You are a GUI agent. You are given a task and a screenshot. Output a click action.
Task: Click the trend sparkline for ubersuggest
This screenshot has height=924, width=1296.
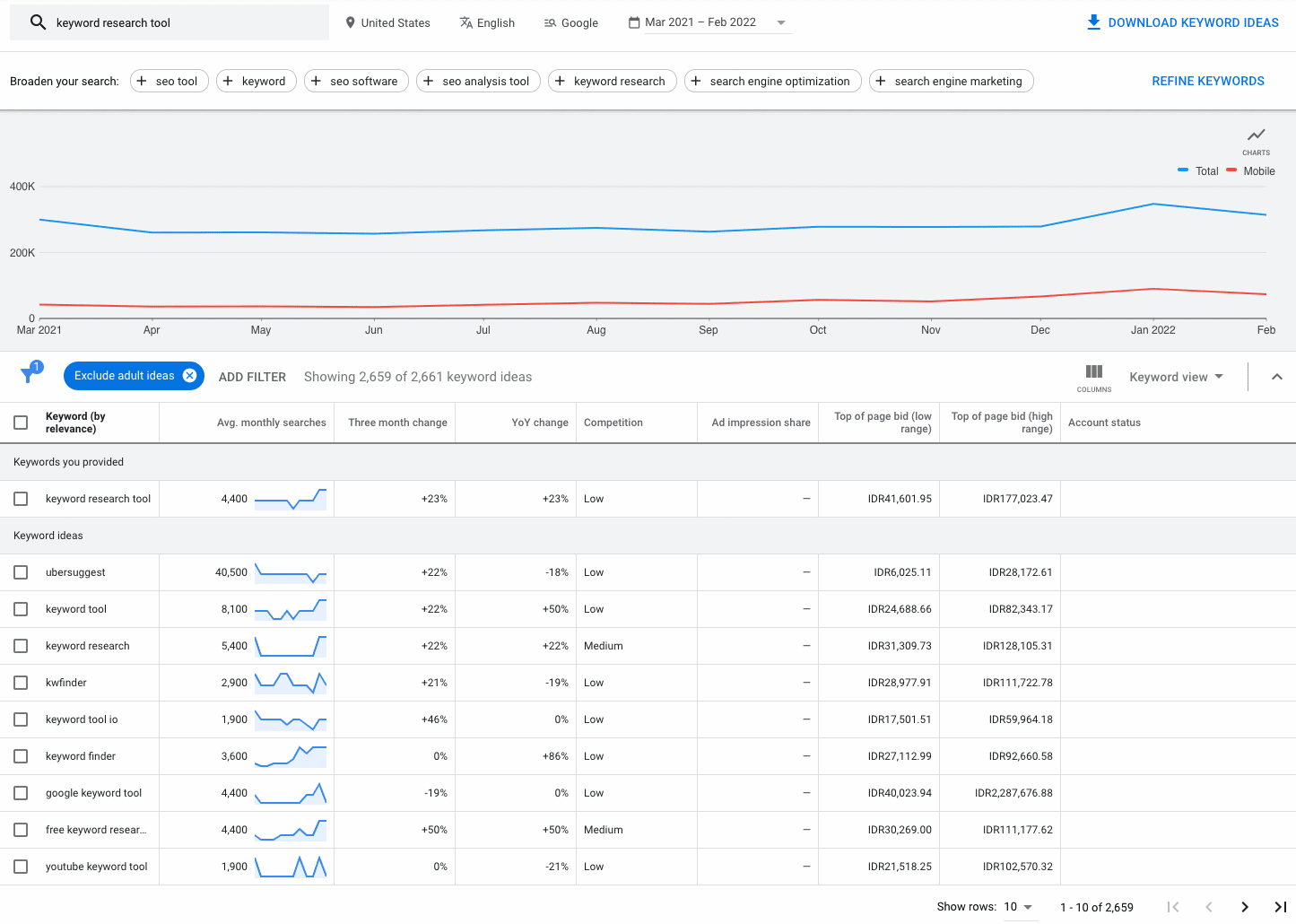pos(291,572)
